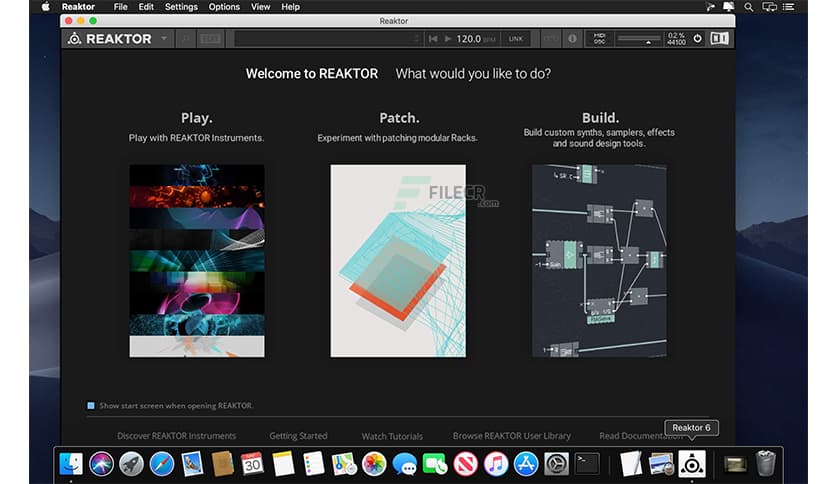Viewport: 836px width, 484px height.
Task: Click the REAKTOR logo icon in the toolbar
Action: click(x=74, y=39)
